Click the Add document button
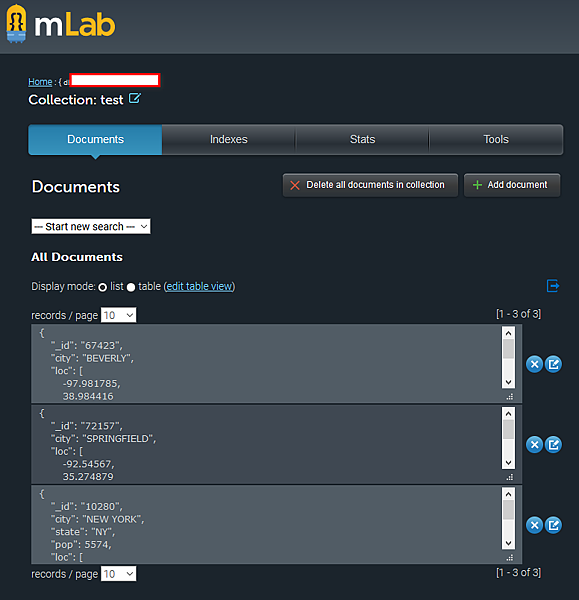Image resolution: width=579 pixels, height=600 pixels. [x=512, y=185]
